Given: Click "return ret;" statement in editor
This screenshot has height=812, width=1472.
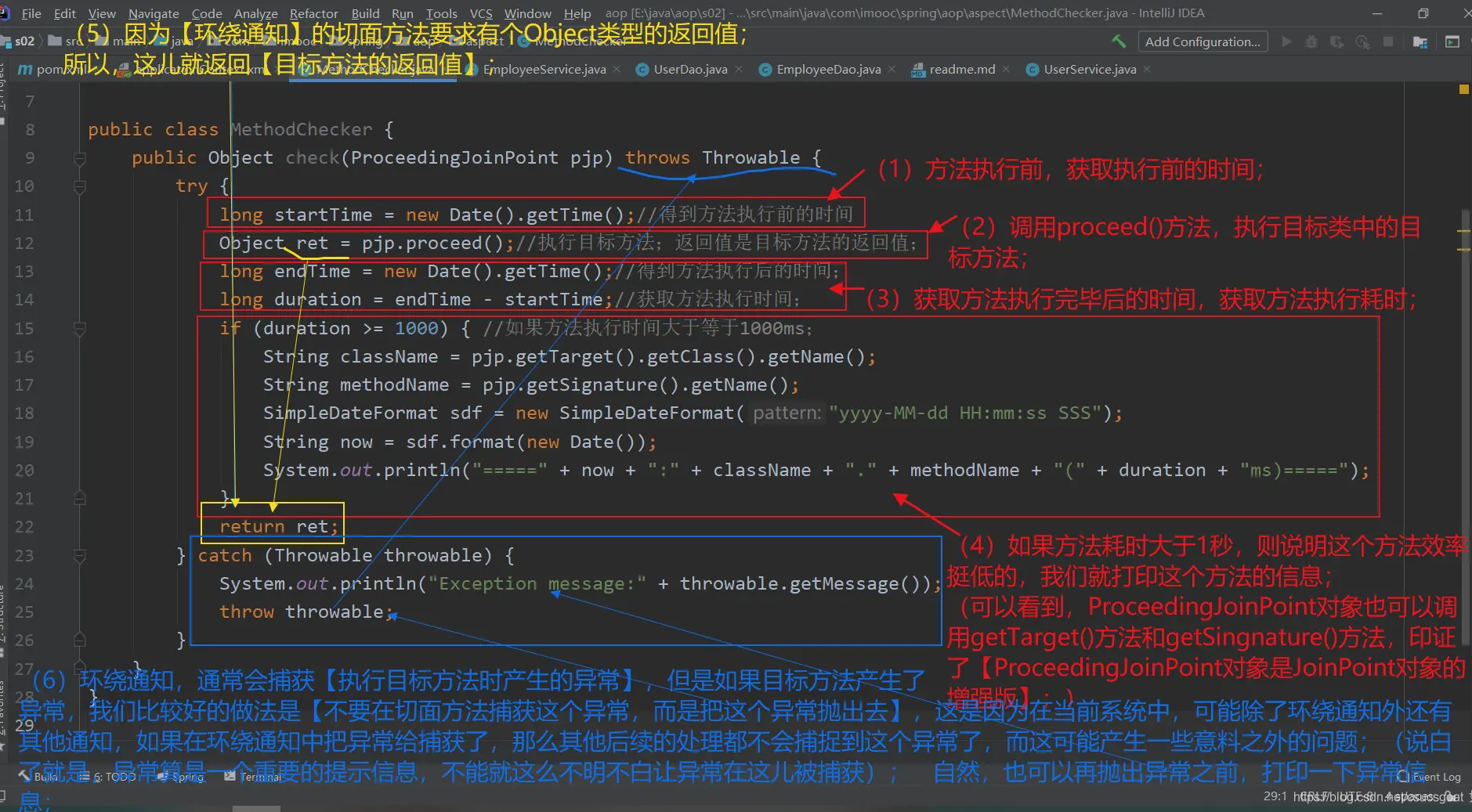Looking at the screenshot, I should click(279, 527).
